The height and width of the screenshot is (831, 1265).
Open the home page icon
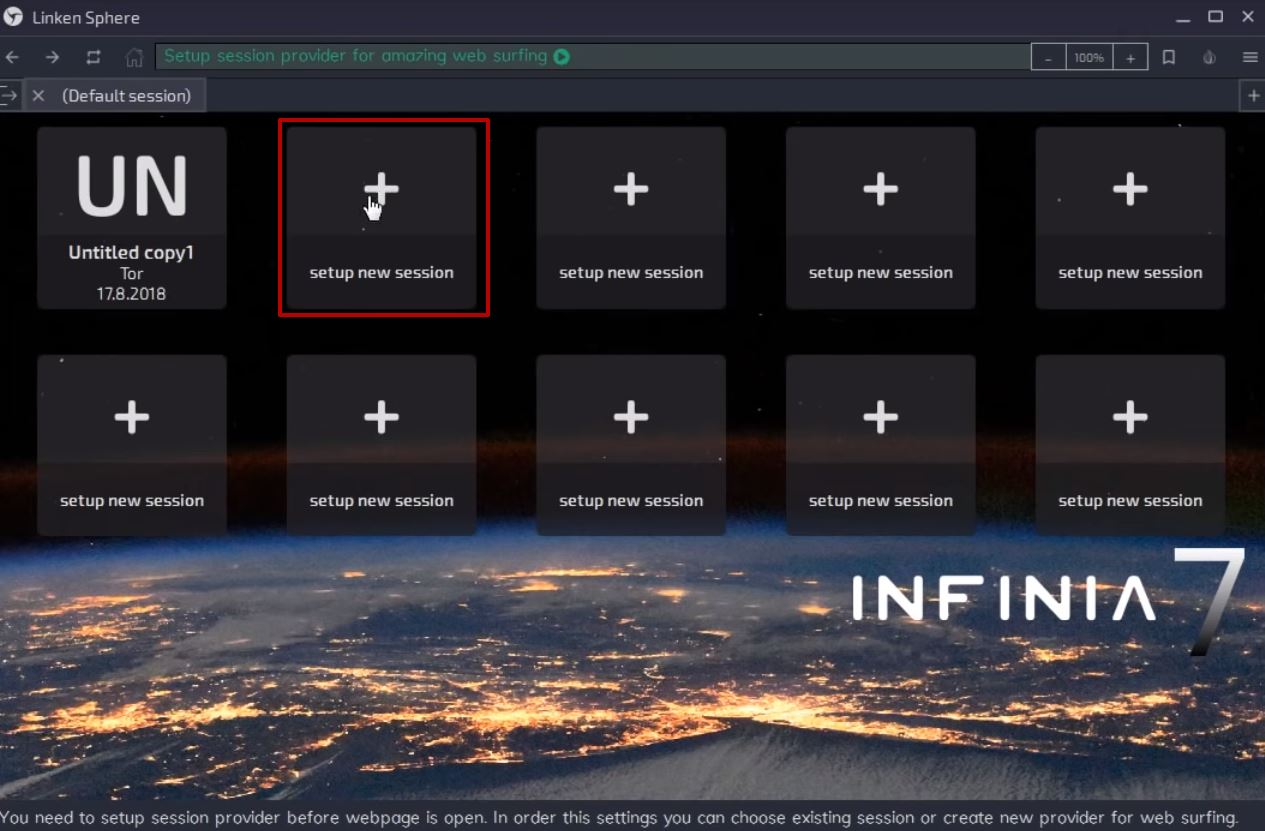pos(134,57)
